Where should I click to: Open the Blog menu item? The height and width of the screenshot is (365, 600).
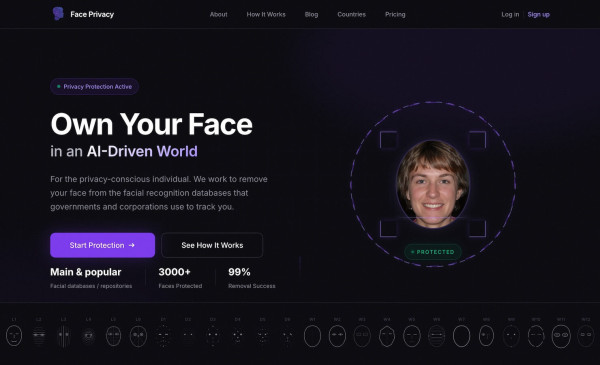(x=311, y=15)
